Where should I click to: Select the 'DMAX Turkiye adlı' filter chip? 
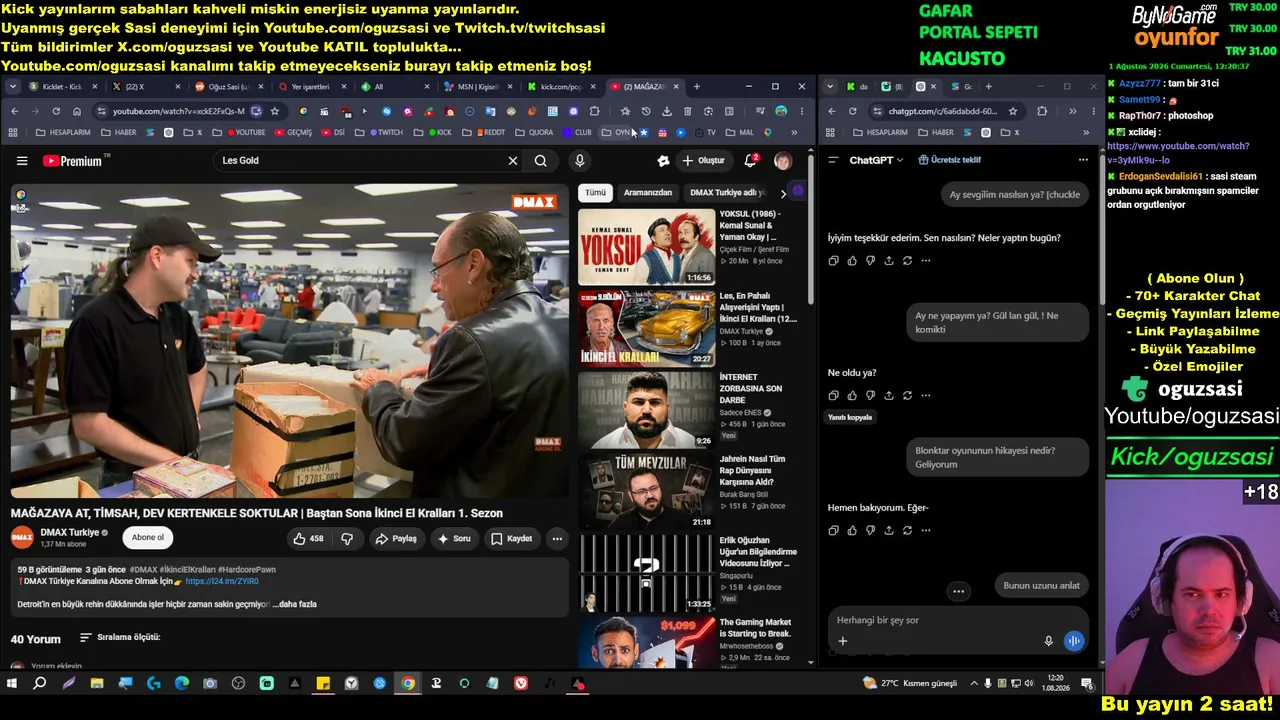pos(727,192)
